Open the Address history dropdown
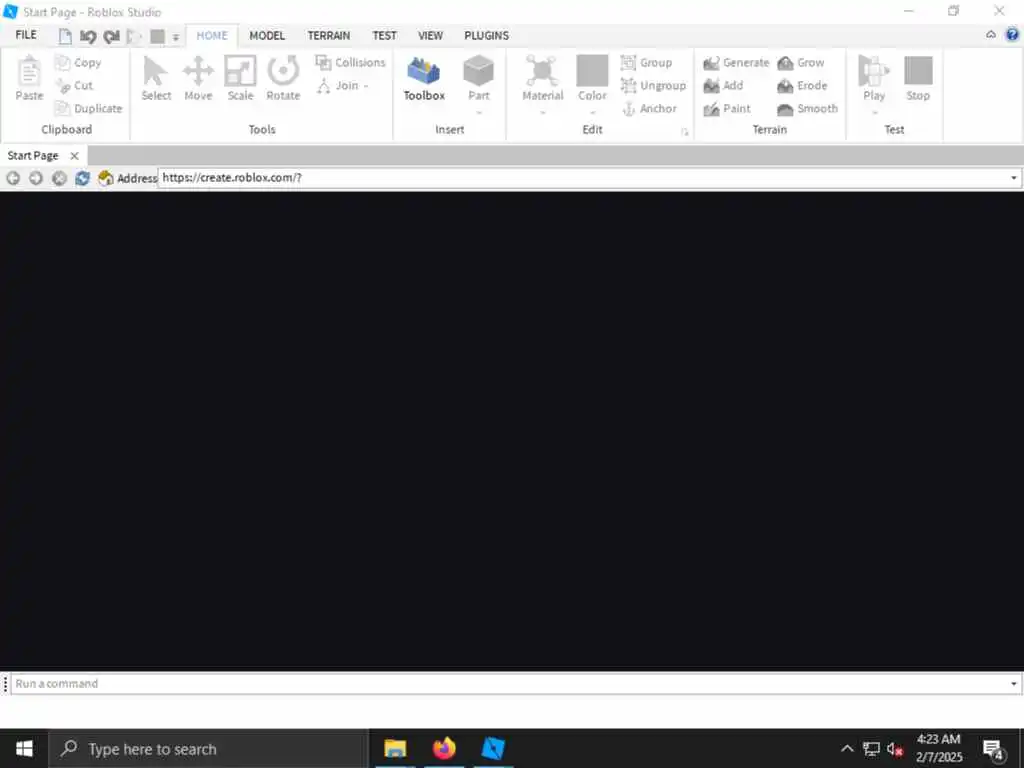The width and height of the screenshot is (1024, 768). point(1014,178)
